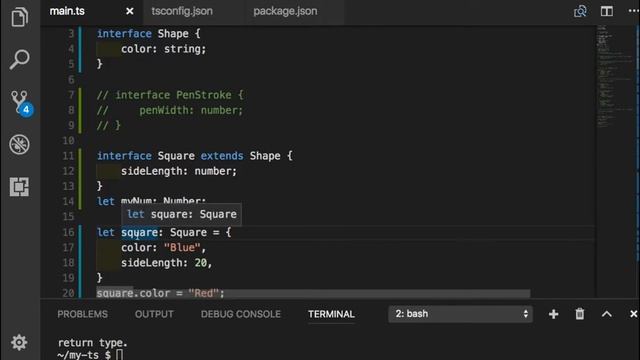640x360 pixels.
Task: Maximize the panel with the up chevron
Action: tap(607, 314)
